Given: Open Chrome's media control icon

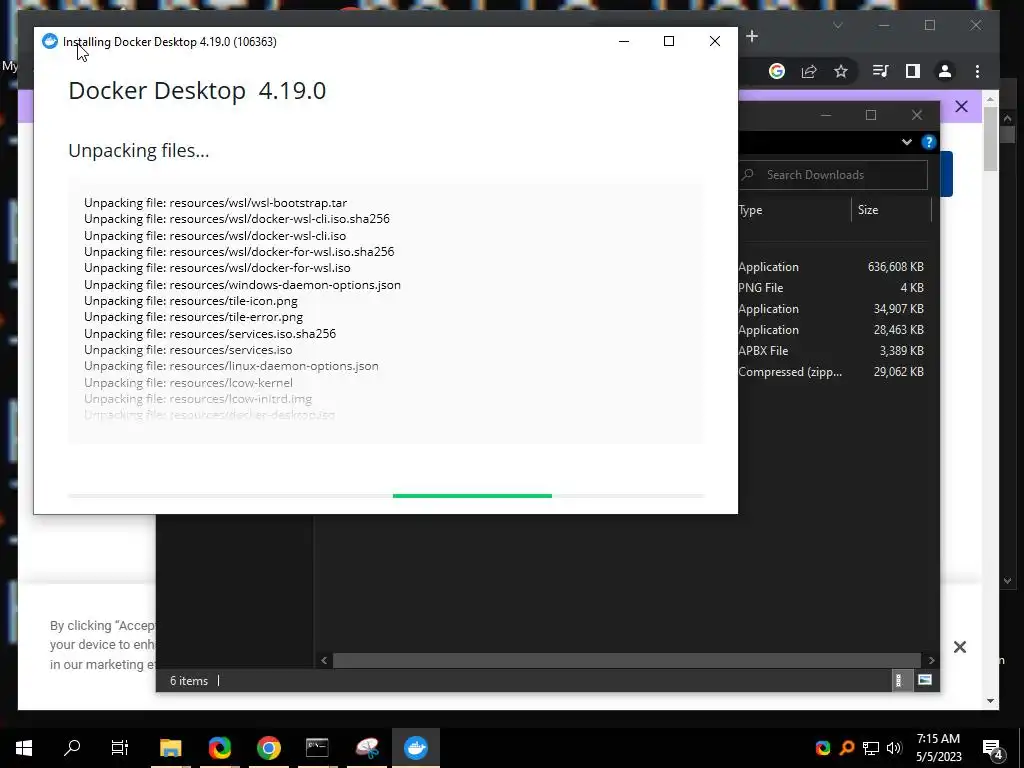Looking at the screenshot, I should click(x=880, y=71).
